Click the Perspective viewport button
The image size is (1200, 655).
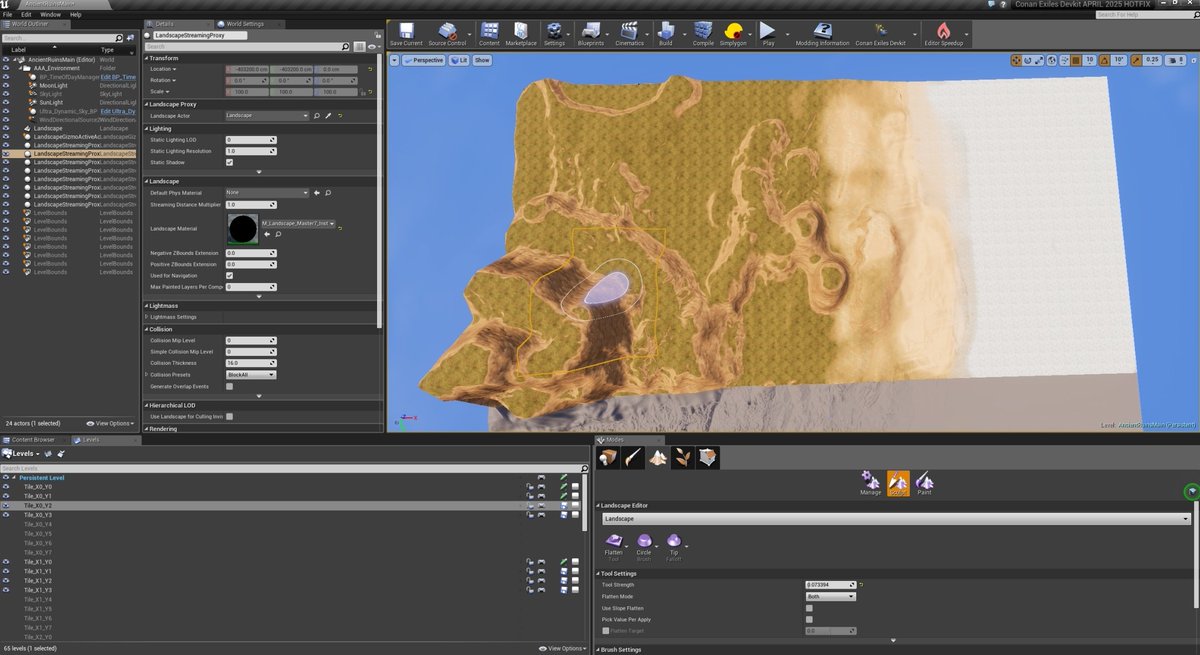[424, 60]
